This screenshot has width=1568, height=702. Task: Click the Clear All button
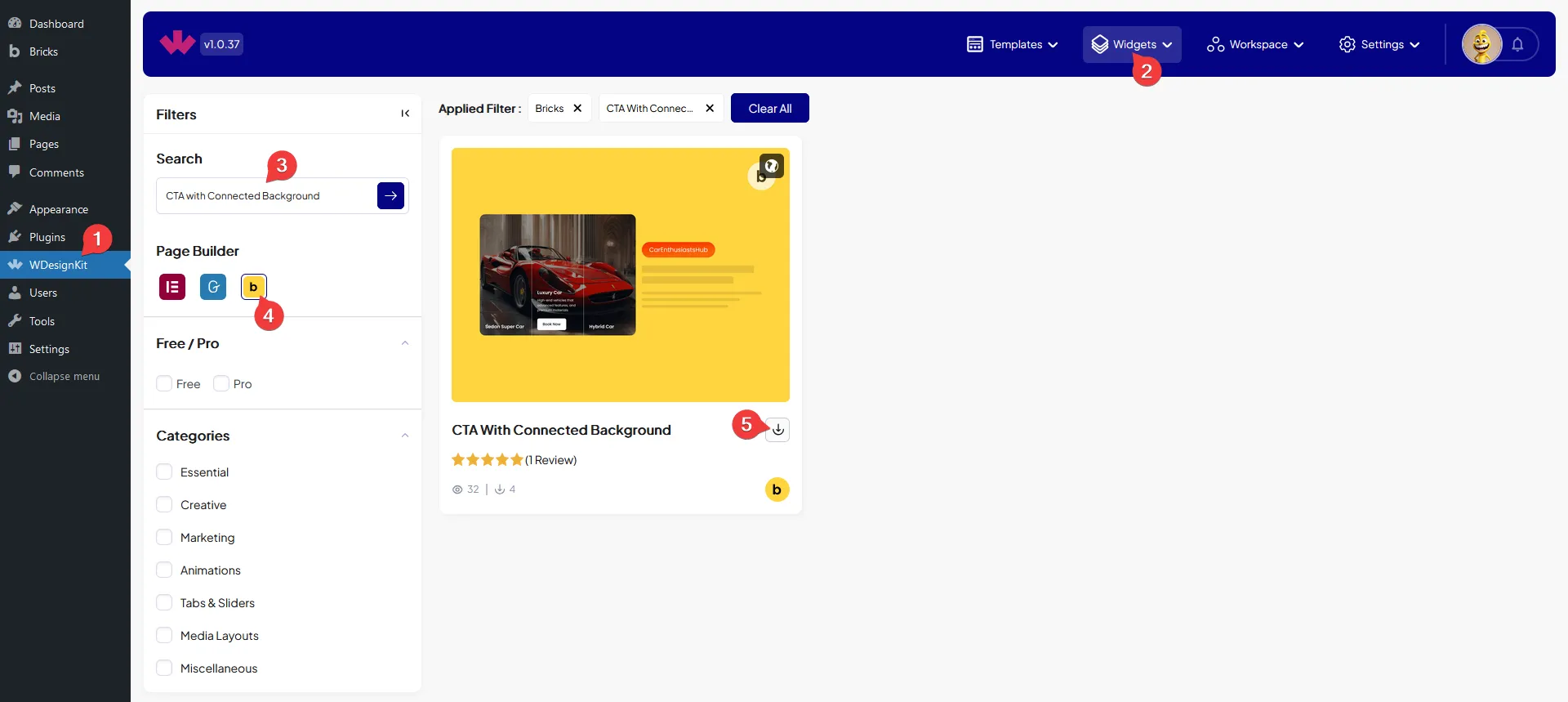(769, 109)
